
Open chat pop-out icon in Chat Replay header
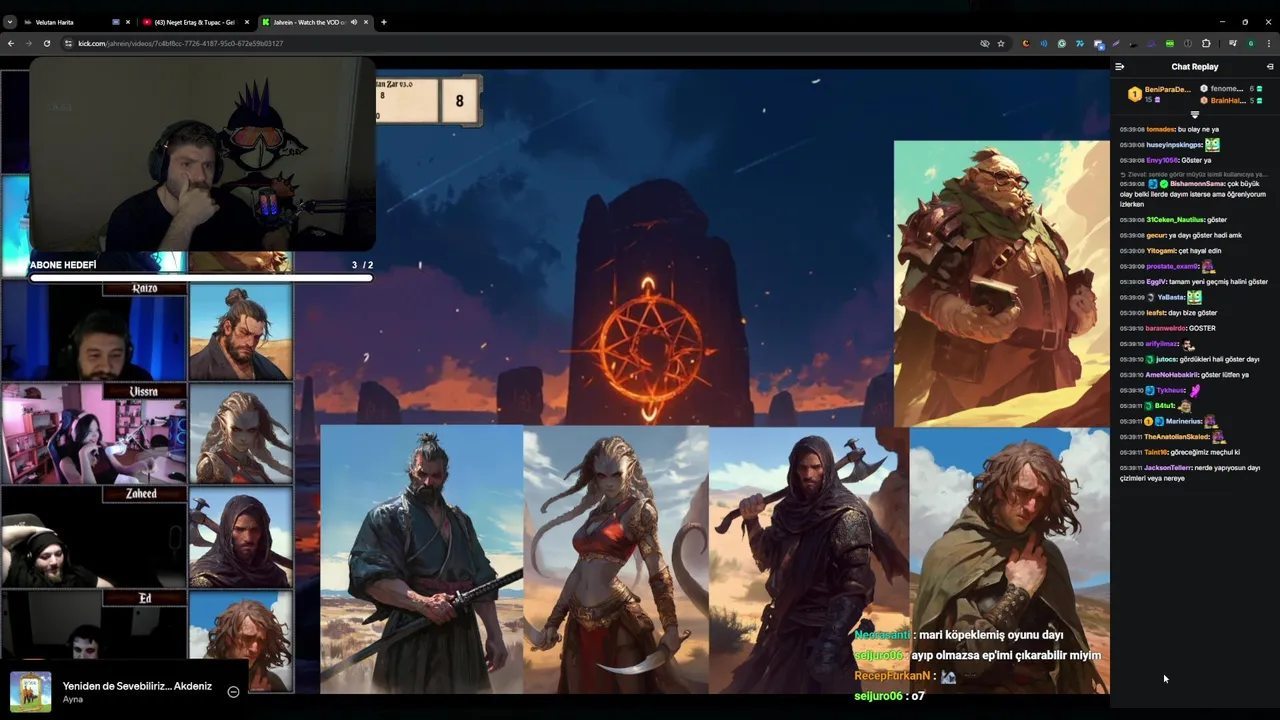tap(1270, 67)
